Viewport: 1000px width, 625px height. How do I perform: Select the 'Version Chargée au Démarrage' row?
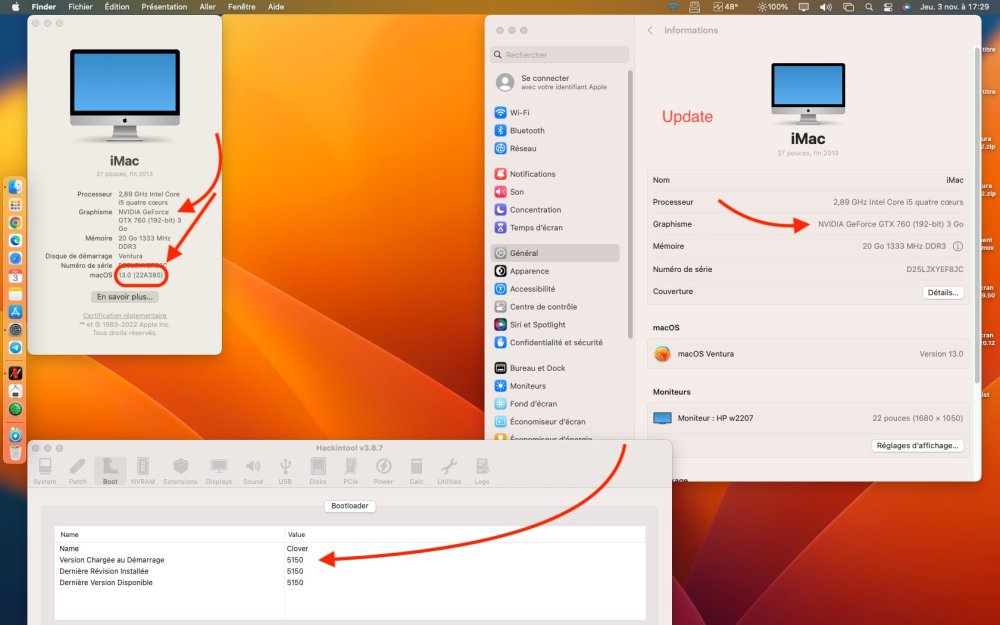point(349,560)
